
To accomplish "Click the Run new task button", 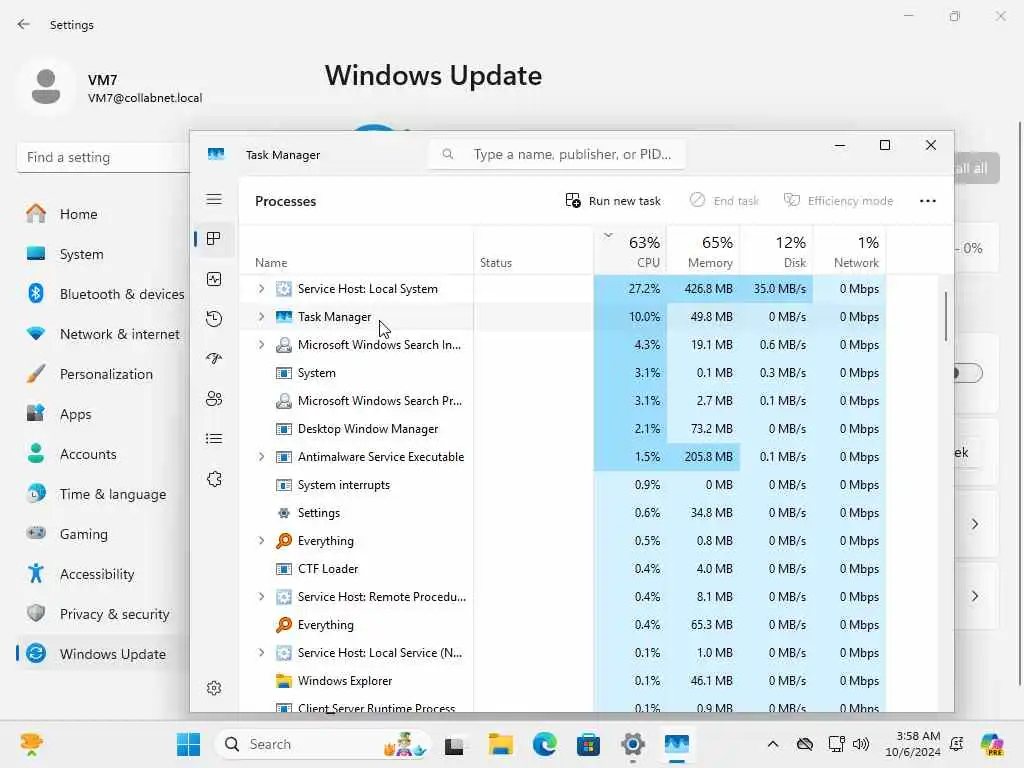I will coord(613,200).
